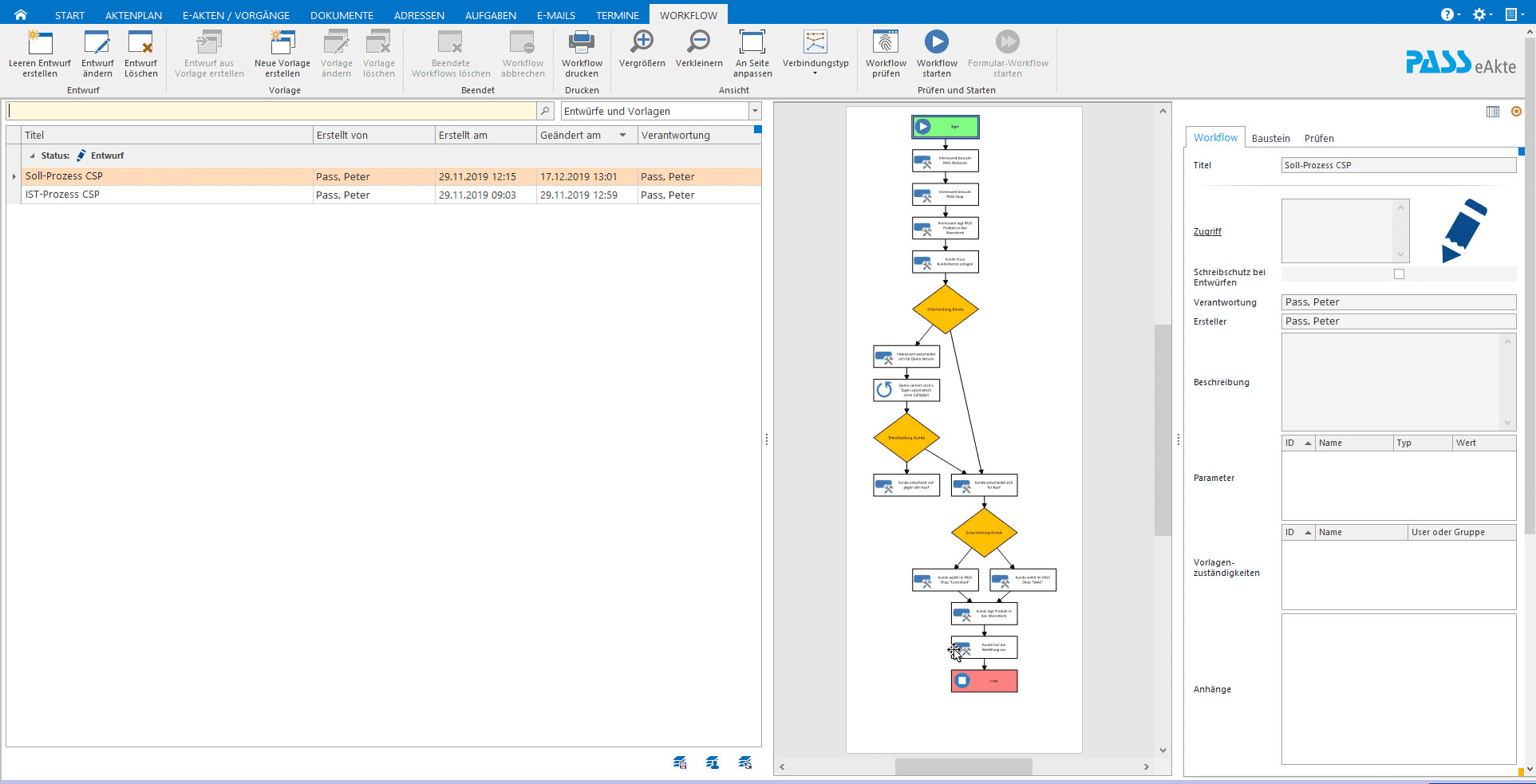Switch to the Baustein tab
Viewport: 1536px width, 784px height.
[1270, 139]
